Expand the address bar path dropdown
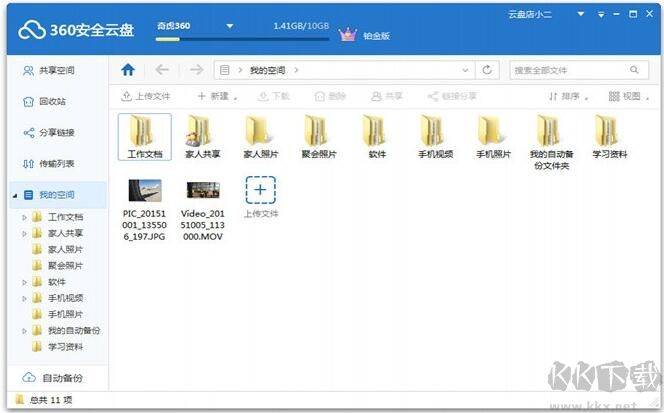 click(465, 70)
